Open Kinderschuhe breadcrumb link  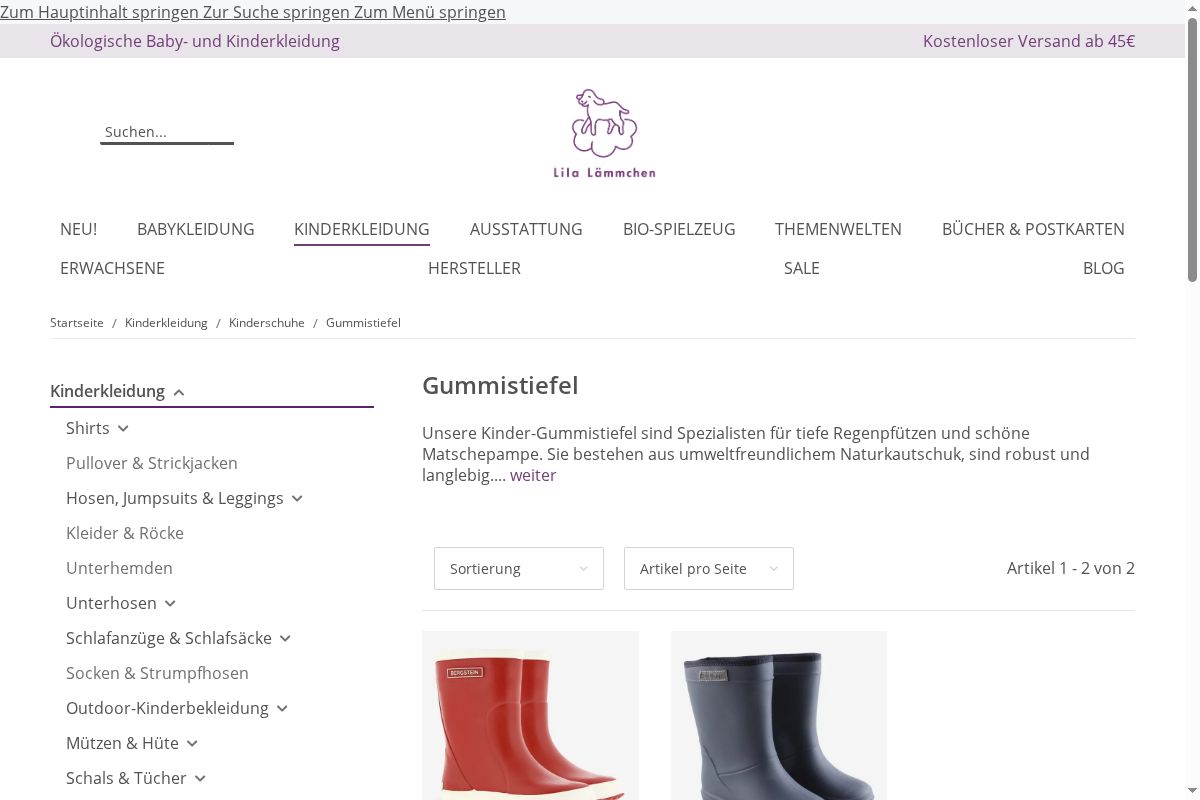(x=267, y=323)
